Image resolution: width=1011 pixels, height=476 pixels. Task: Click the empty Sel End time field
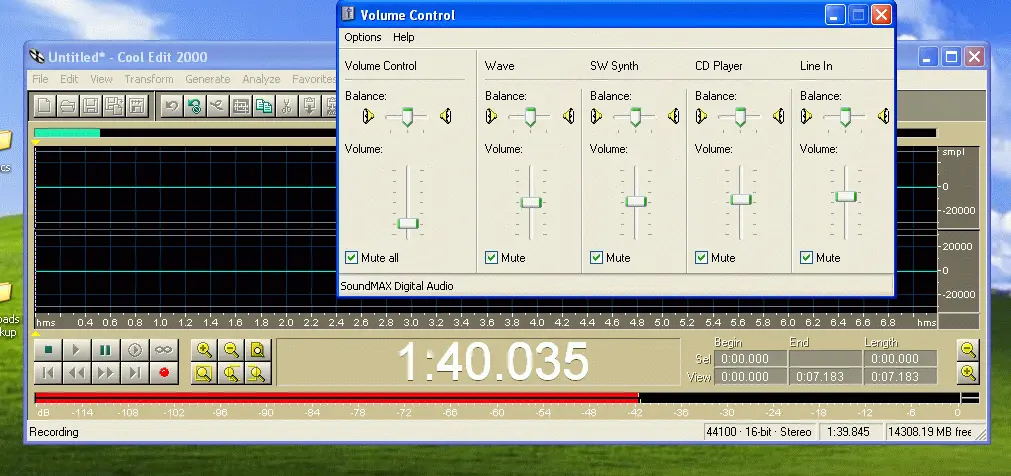click(x=825, y=359)
